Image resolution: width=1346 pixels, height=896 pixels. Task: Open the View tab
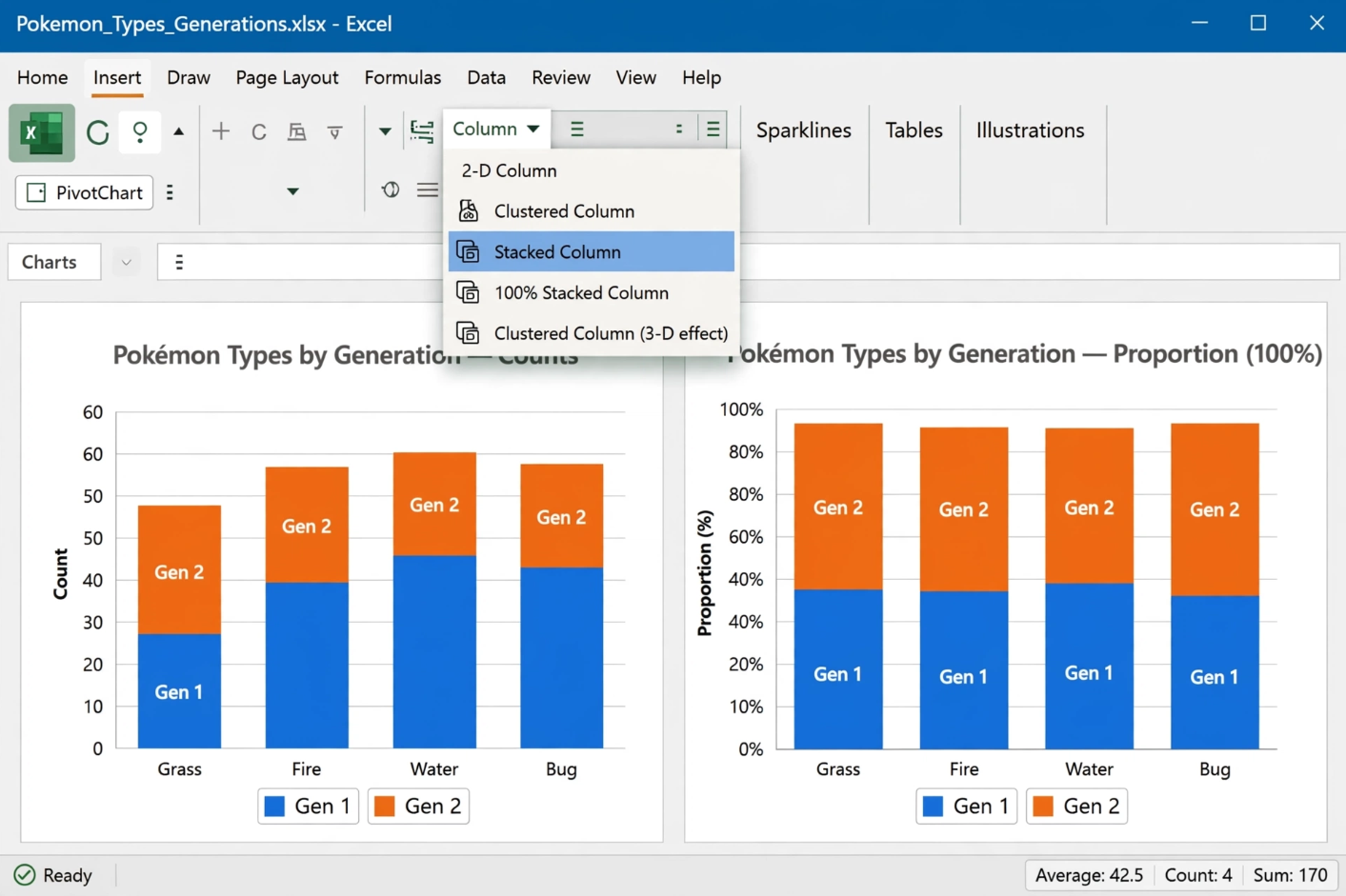[x=635, y=77]
